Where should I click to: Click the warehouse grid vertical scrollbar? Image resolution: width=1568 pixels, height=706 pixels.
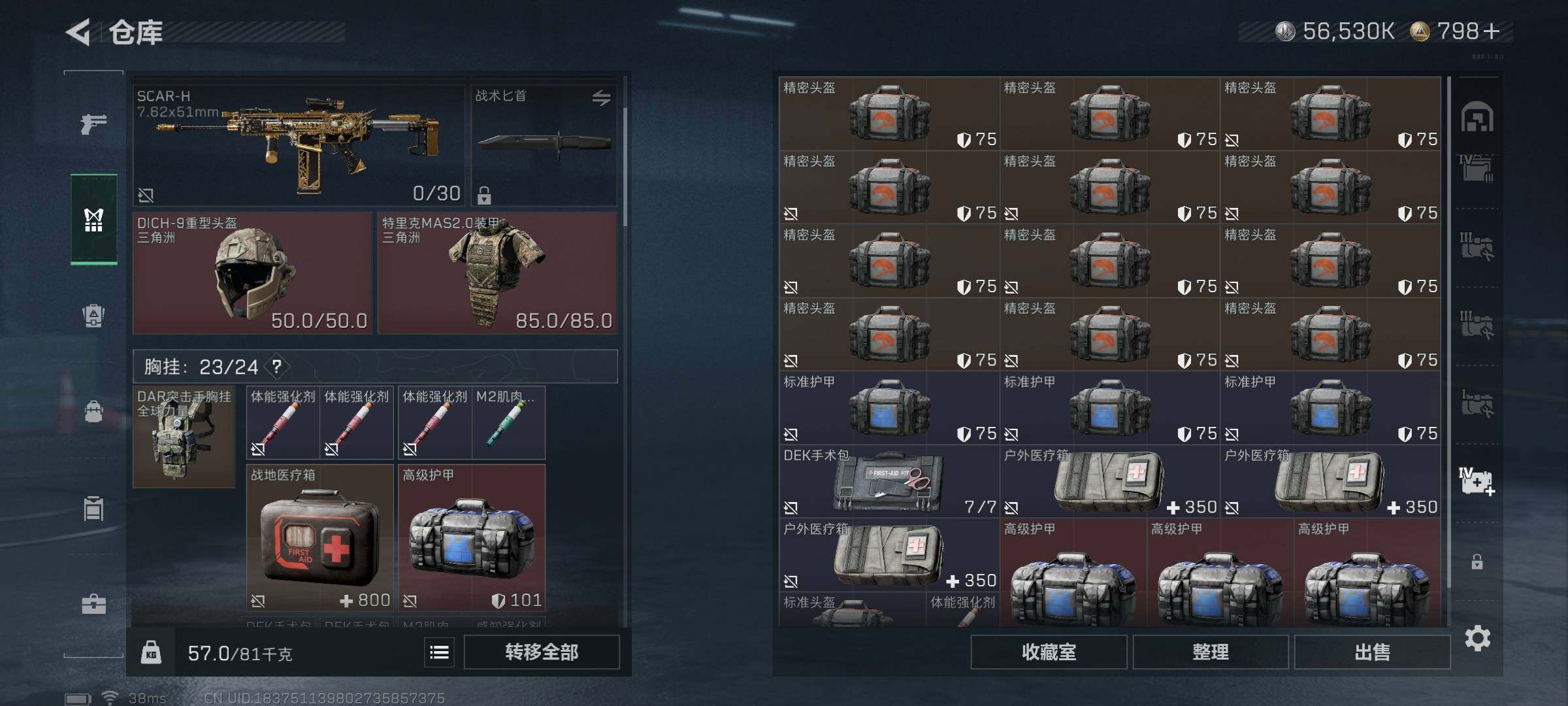click(x=1448, y=332)
